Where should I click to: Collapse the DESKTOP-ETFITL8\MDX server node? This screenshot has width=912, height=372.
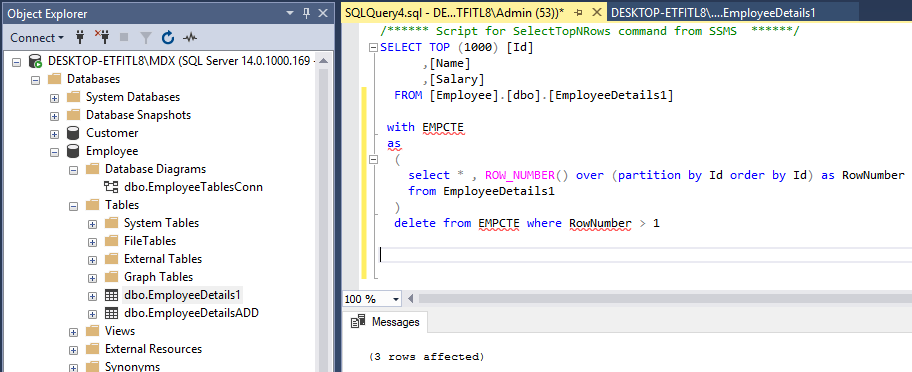click(16, 61)
